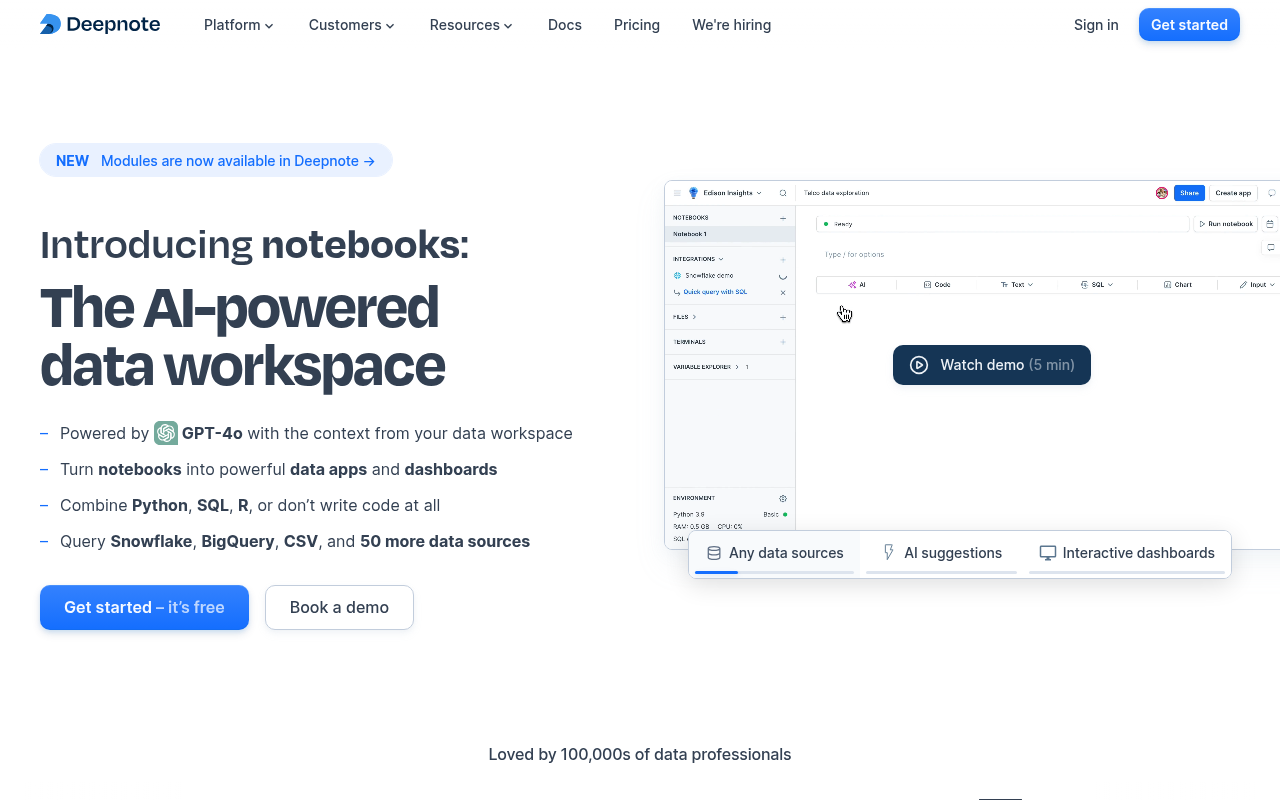Open Docs from the navigation bar
This screenshot has height=800, width=1280.
click(564, 25)
